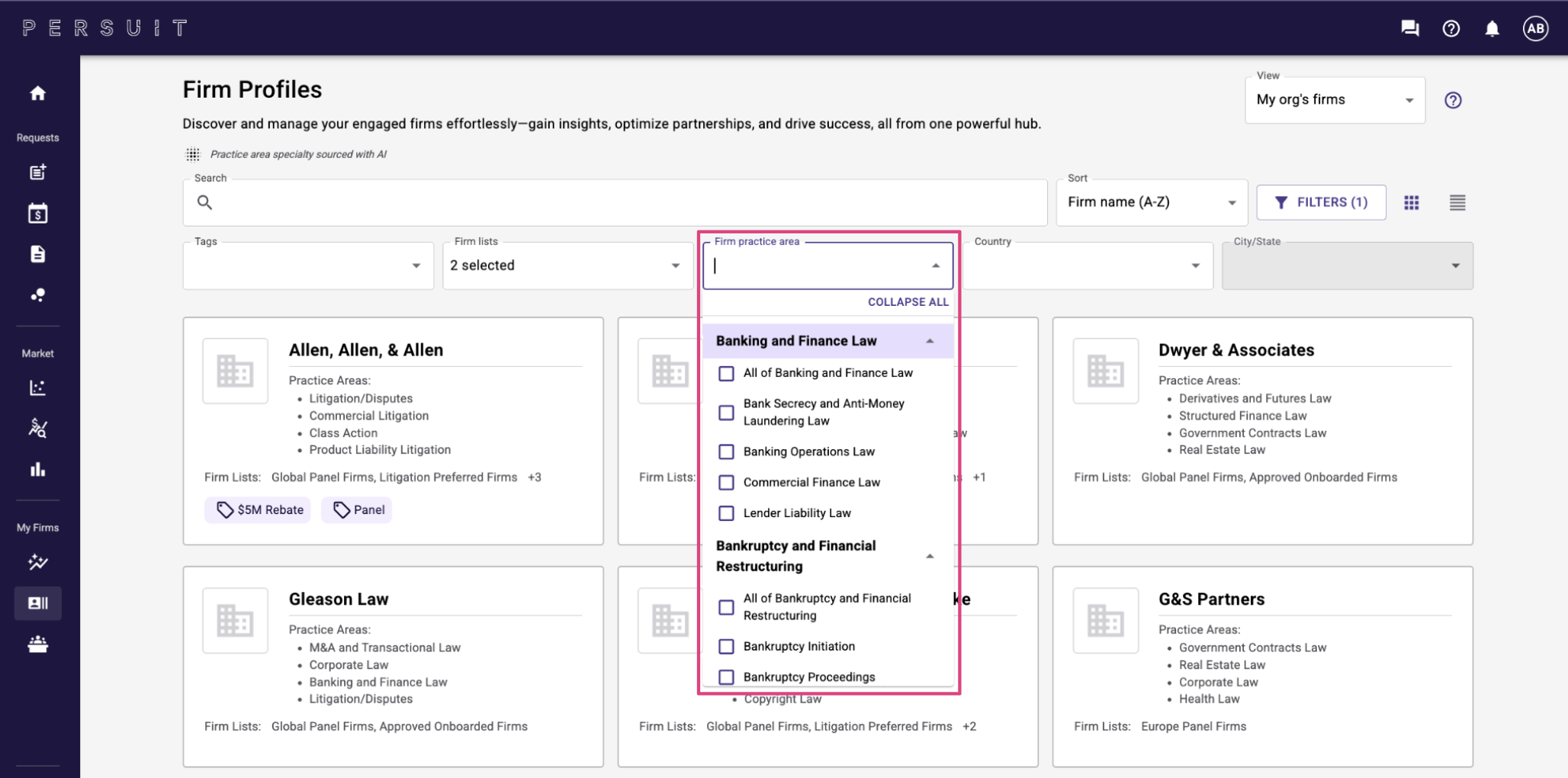This screenshot has height=778, width=1568.
Task: Collapse the Banking and Finance Law group
Action: [x=930, y=341]
